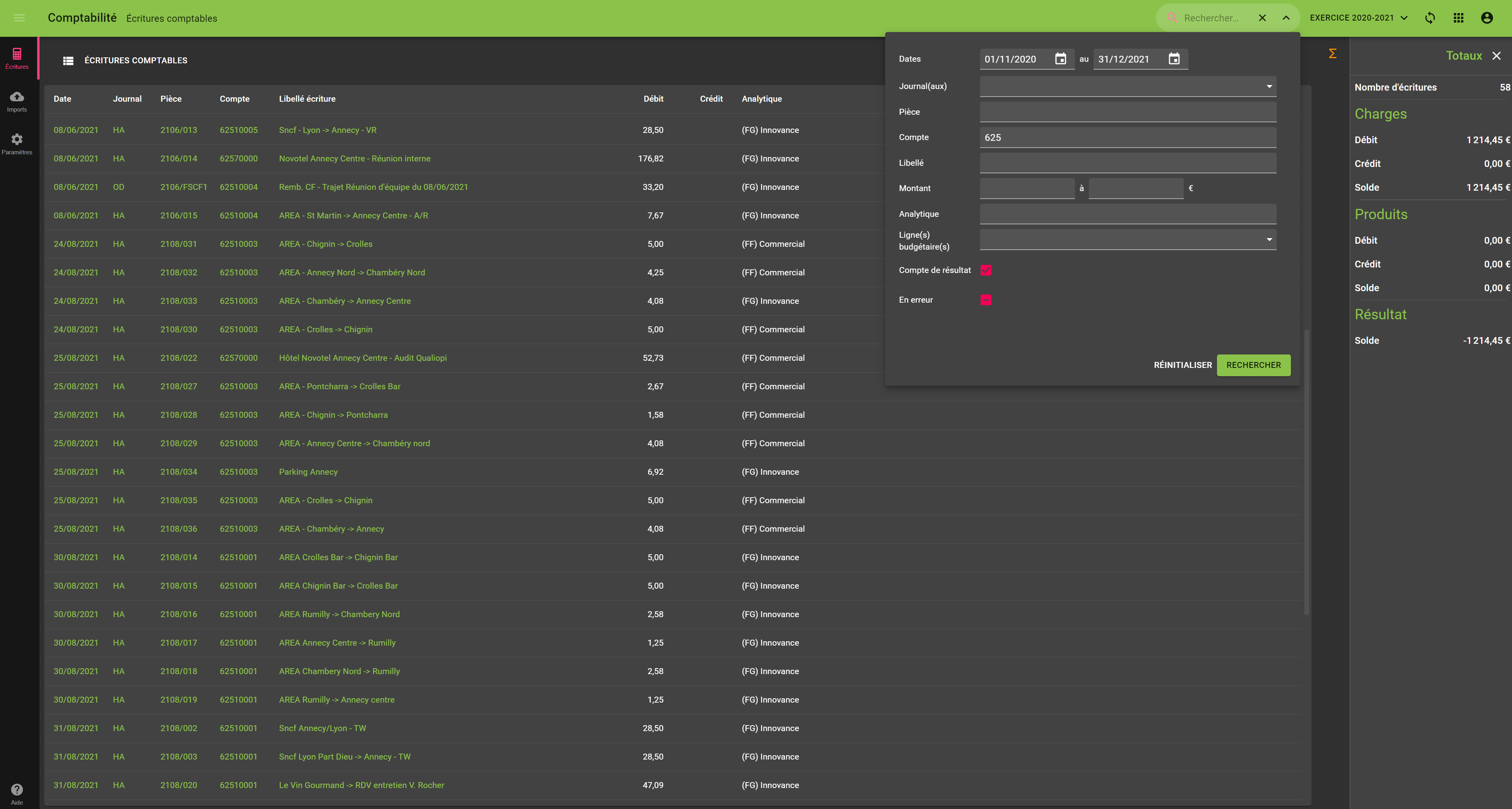The height and width of the screenshot is (809, 1512).
Task: Open the Écritures module in sidebar
Action: (x=17, y=57)
